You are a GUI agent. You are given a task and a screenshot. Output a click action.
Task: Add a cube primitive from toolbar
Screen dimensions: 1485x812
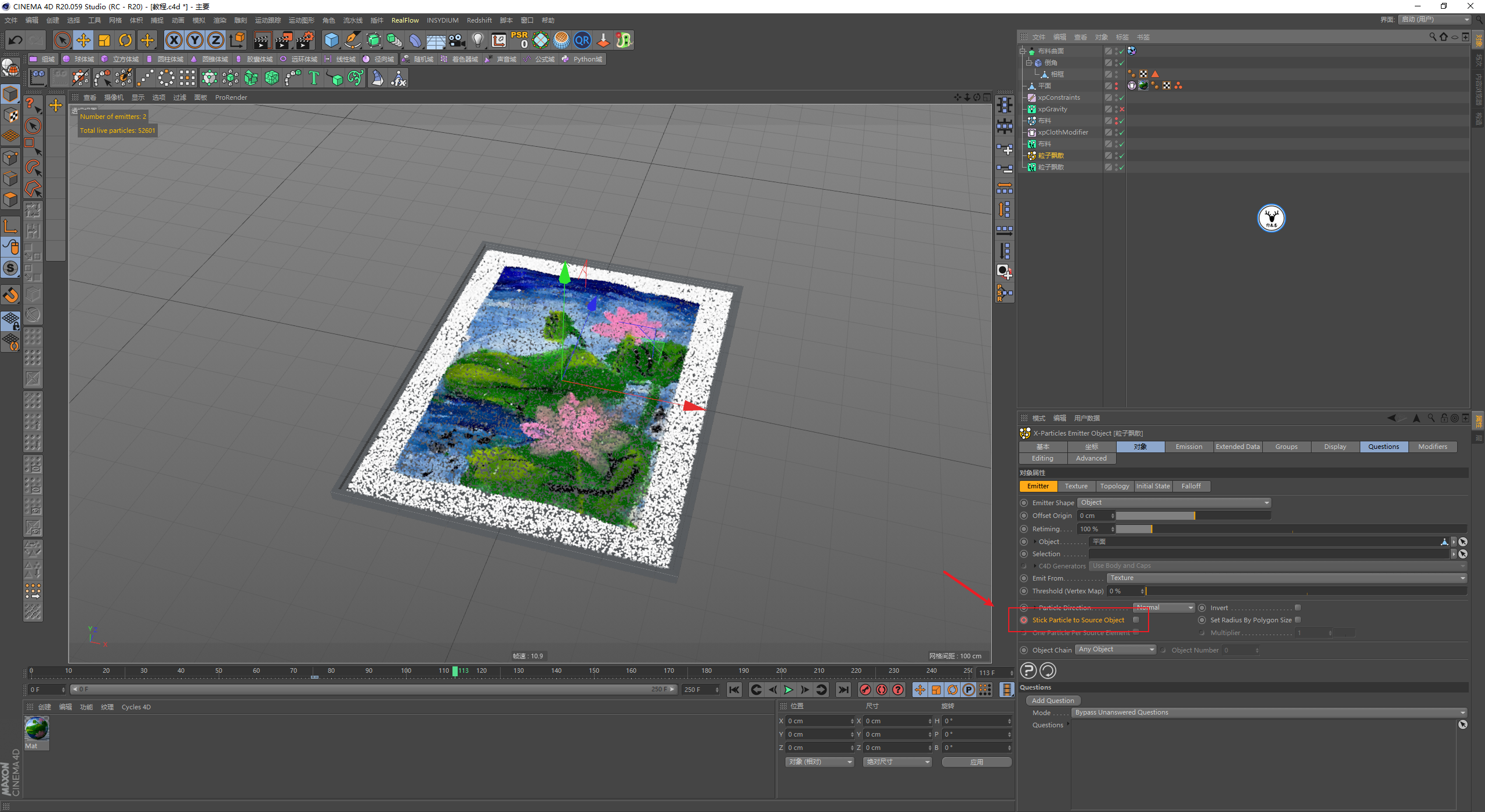click(332, 40)
